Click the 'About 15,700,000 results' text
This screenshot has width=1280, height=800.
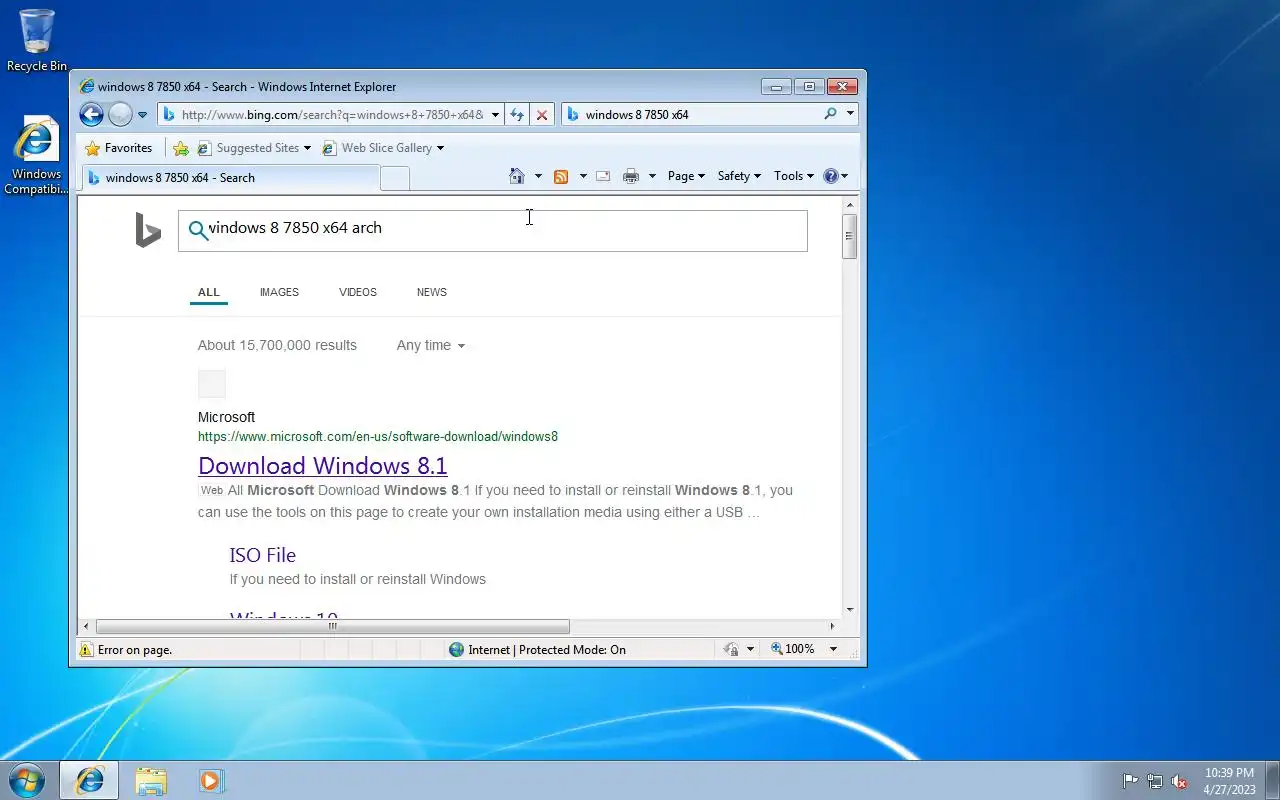click(x=277, y=345)
